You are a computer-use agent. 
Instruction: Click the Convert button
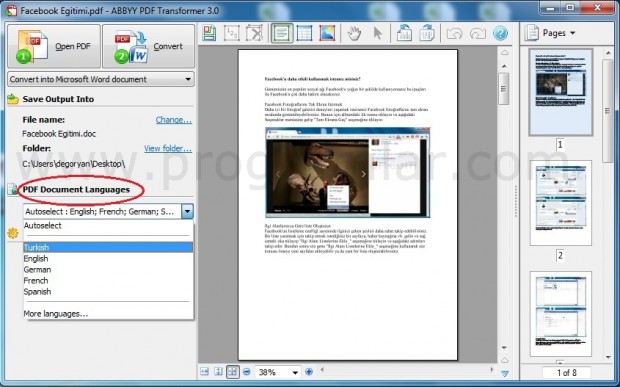pyautogui.click(x=148, y=46)
